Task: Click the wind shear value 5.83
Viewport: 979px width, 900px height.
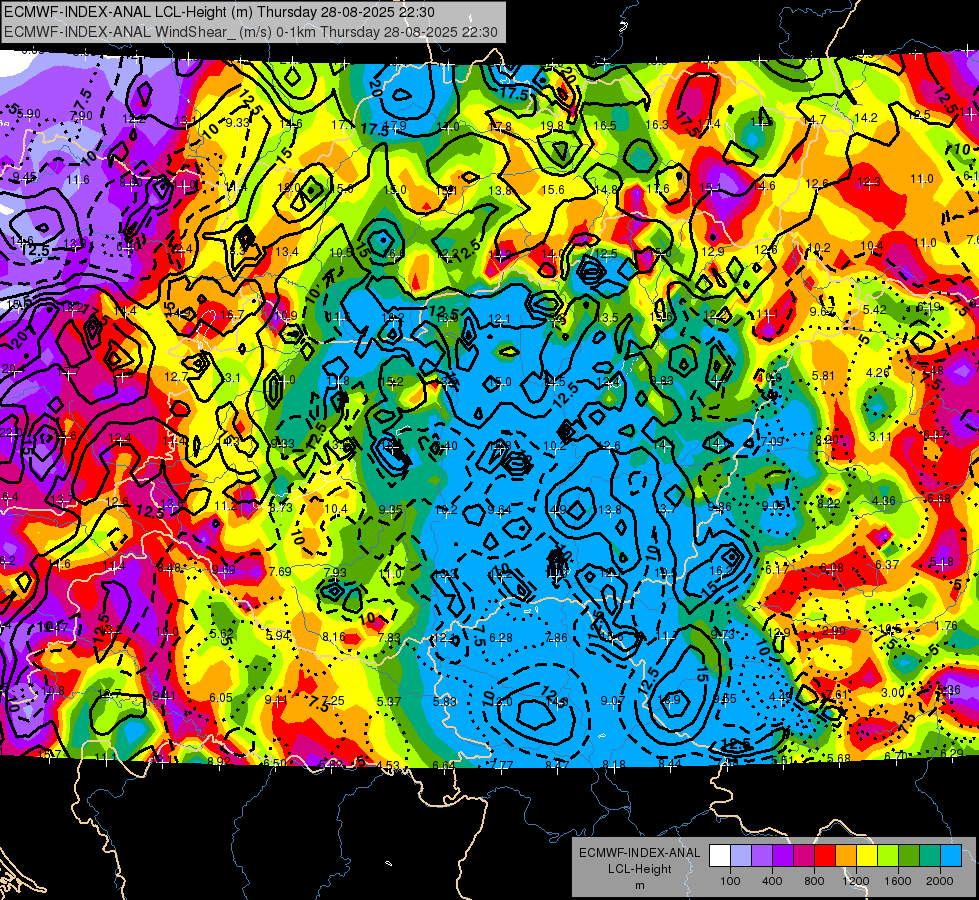Action: pos(445,702)
